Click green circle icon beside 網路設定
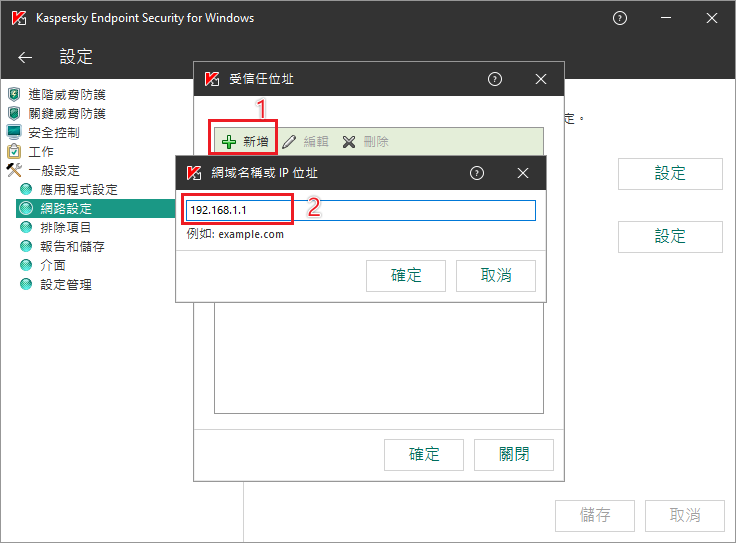This screenshot has width=736, height=543. pyautogui.click(x=26, y=208)
